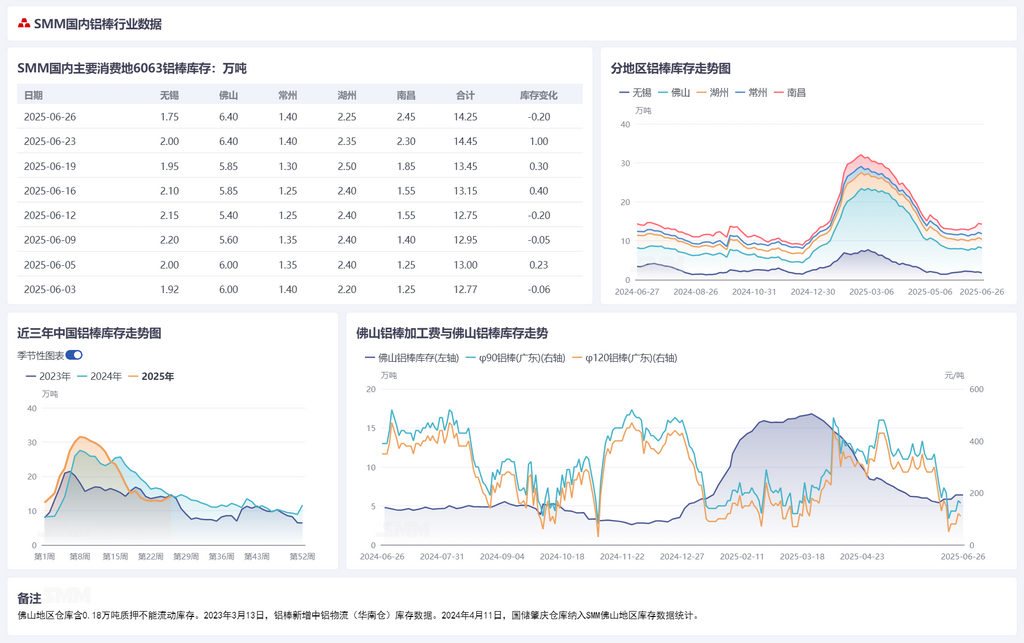1024x643 pixels.
Task: Click total value 13.15
Action: [x=465, y=191]
